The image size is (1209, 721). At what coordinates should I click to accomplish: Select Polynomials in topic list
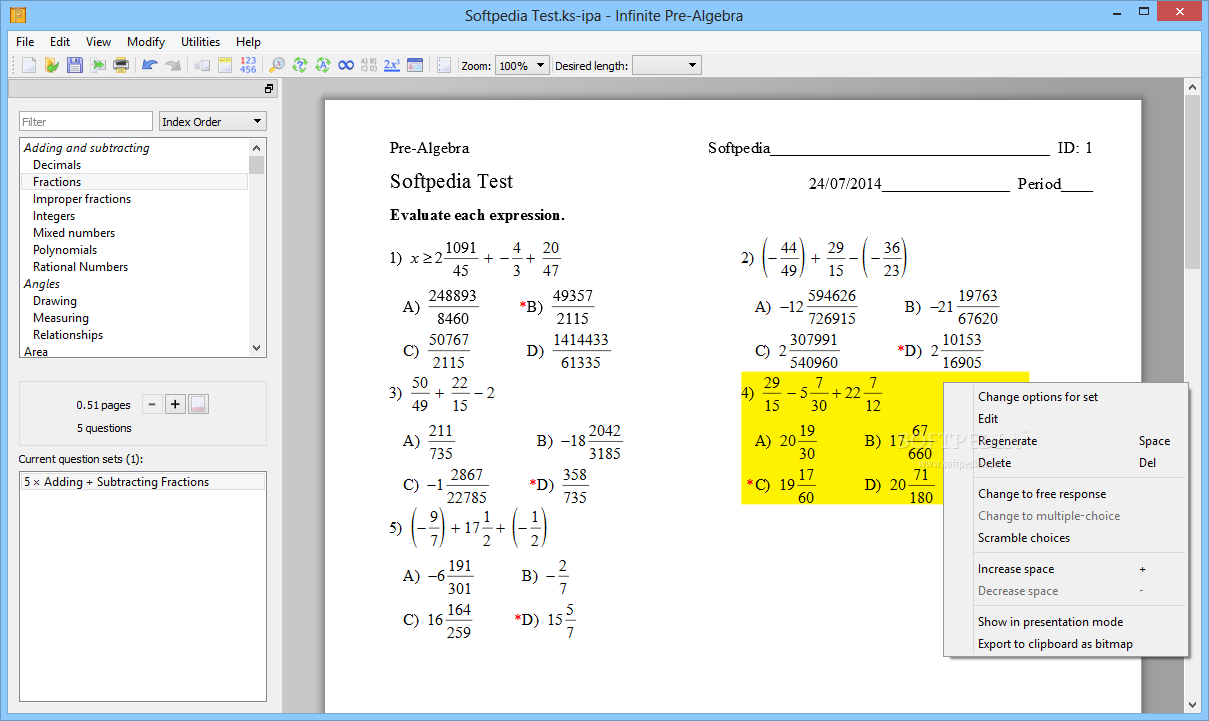(x=65, y=250)
